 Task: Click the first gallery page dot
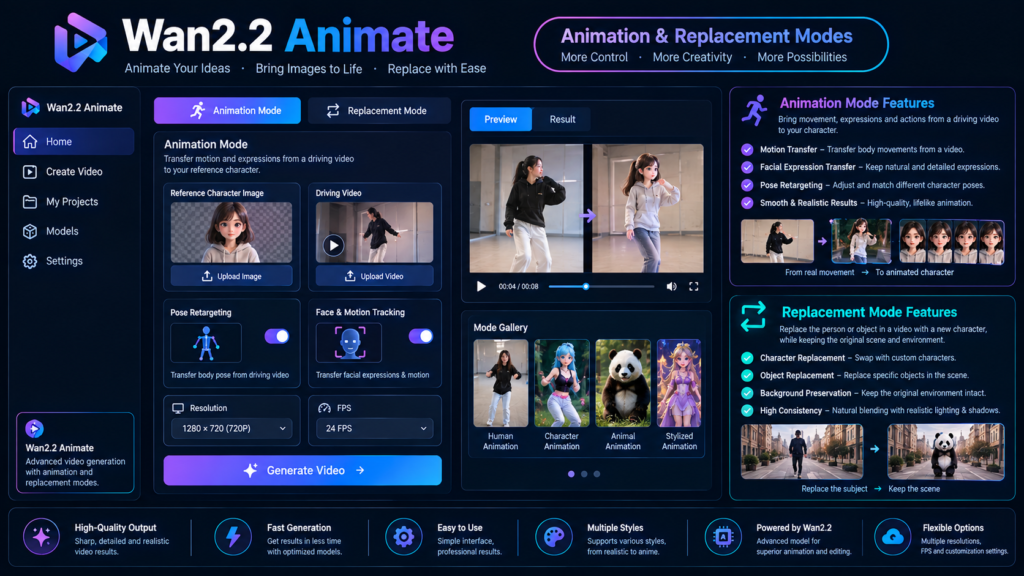tap(571, 474)
